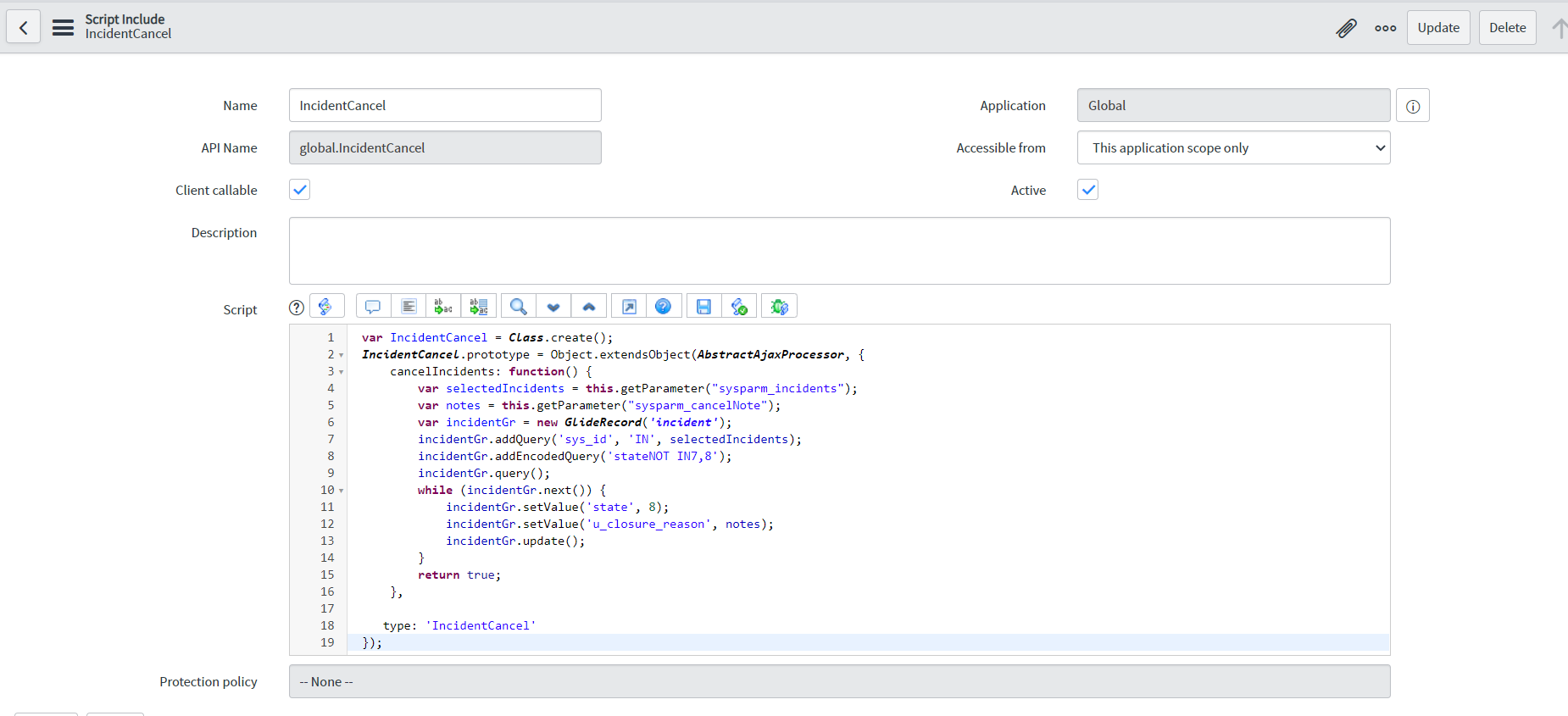The image size is (1568, 716).
Task: Open editor help blue question icon
Action: click(x=664, y=307)
